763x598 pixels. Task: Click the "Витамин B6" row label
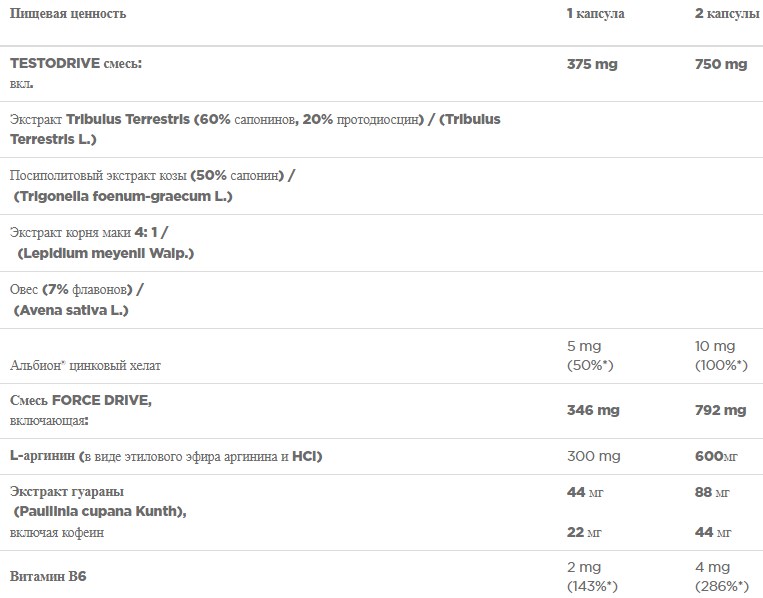(46, 576)
